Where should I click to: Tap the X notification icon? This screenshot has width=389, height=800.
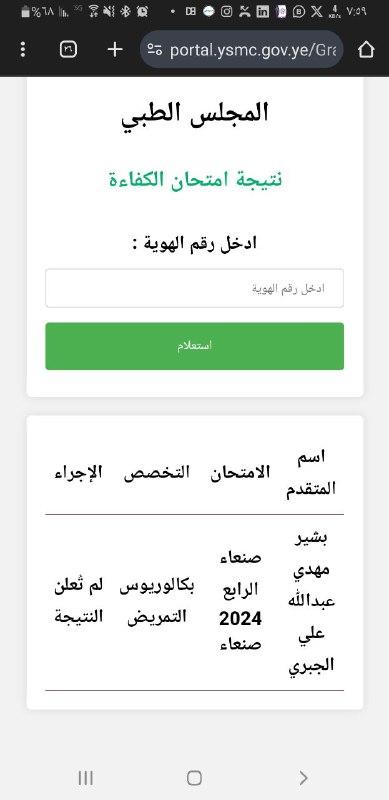[x=317, y=11]
